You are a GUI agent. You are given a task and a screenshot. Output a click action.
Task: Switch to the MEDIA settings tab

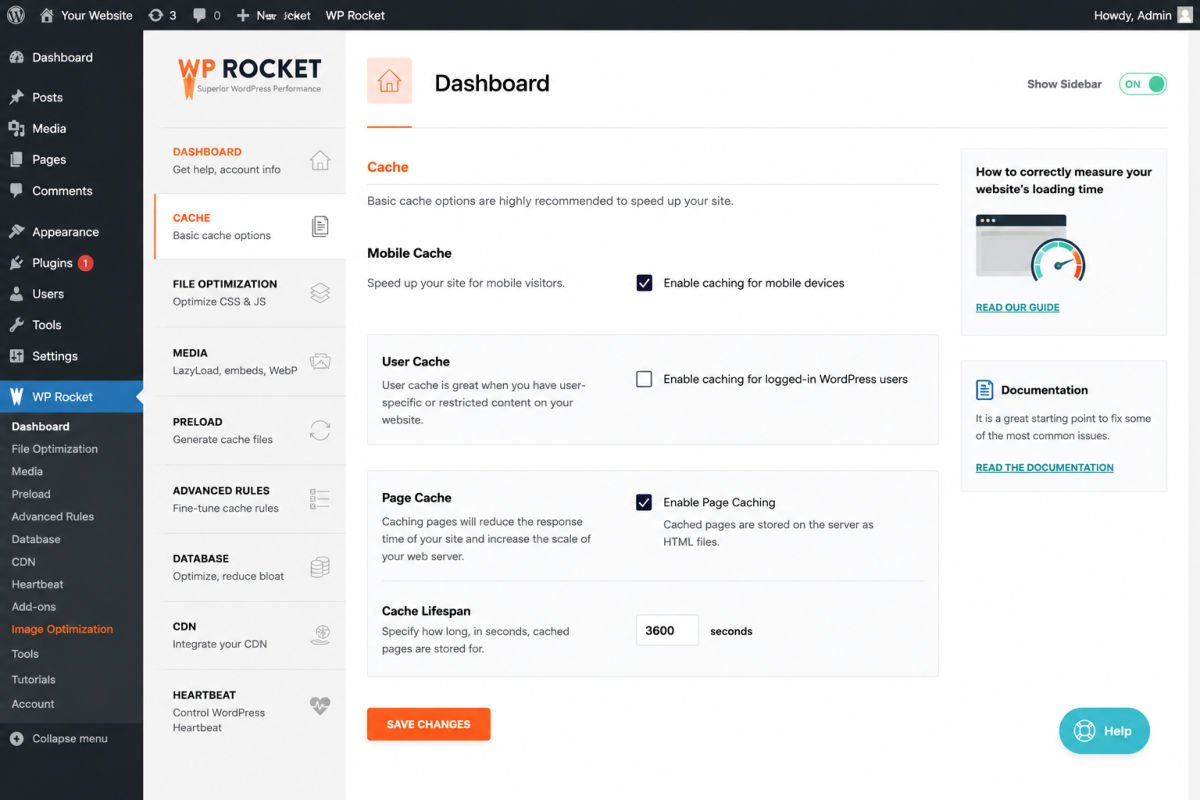point(250,362)
